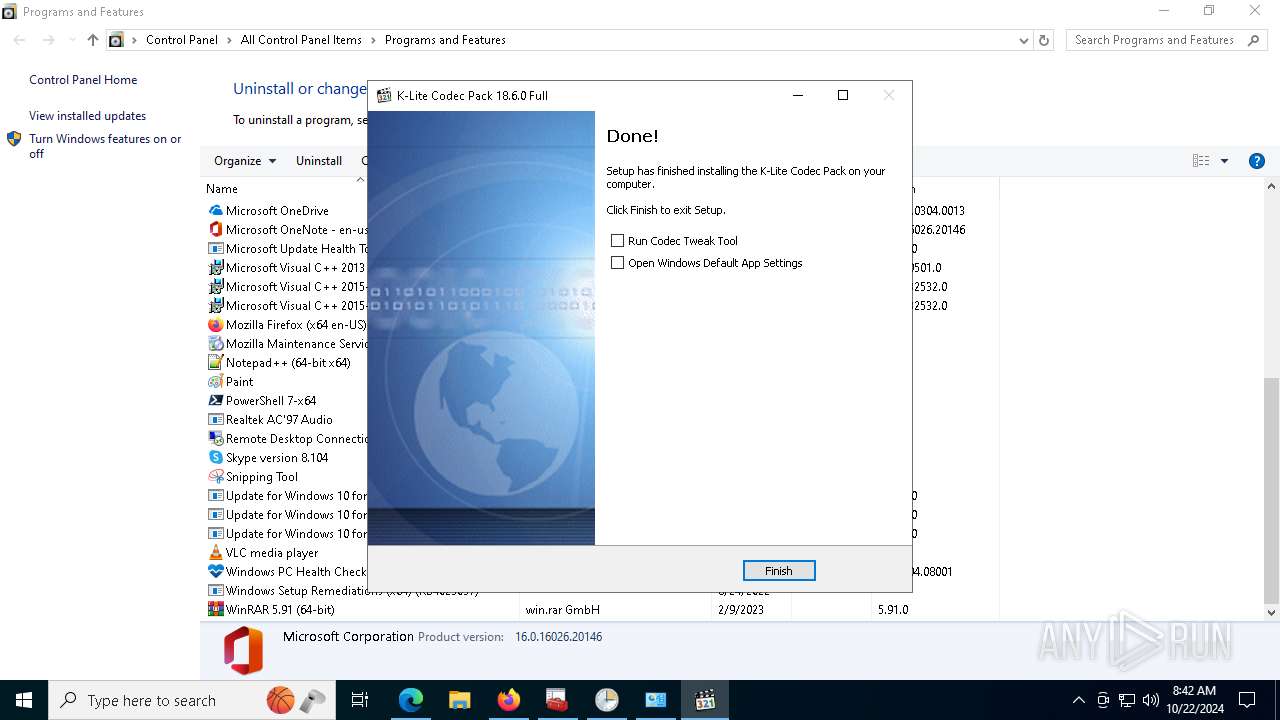Click the Realtek AC'97 Audio icon
The width and height of the screenshot is (1280, 720).
215,420
